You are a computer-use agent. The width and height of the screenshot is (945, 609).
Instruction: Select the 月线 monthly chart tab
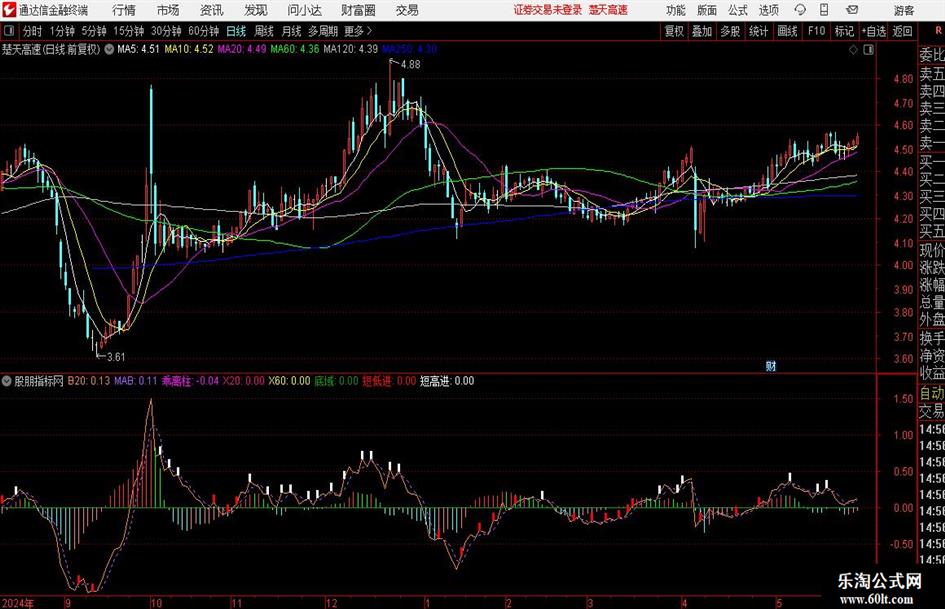292,31
